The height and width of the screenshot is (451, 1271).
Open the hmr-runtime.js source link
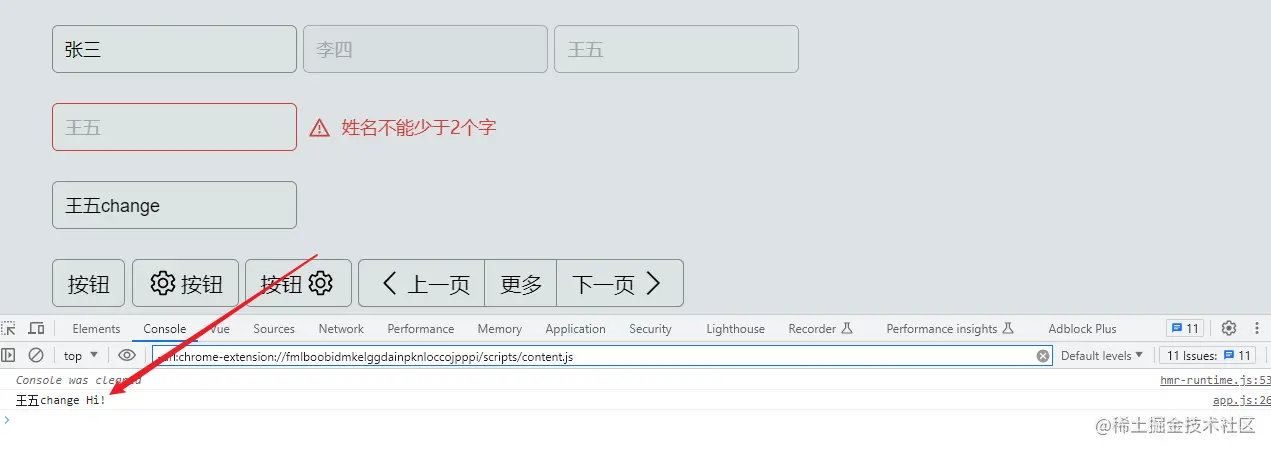(x=1215, y=380)
